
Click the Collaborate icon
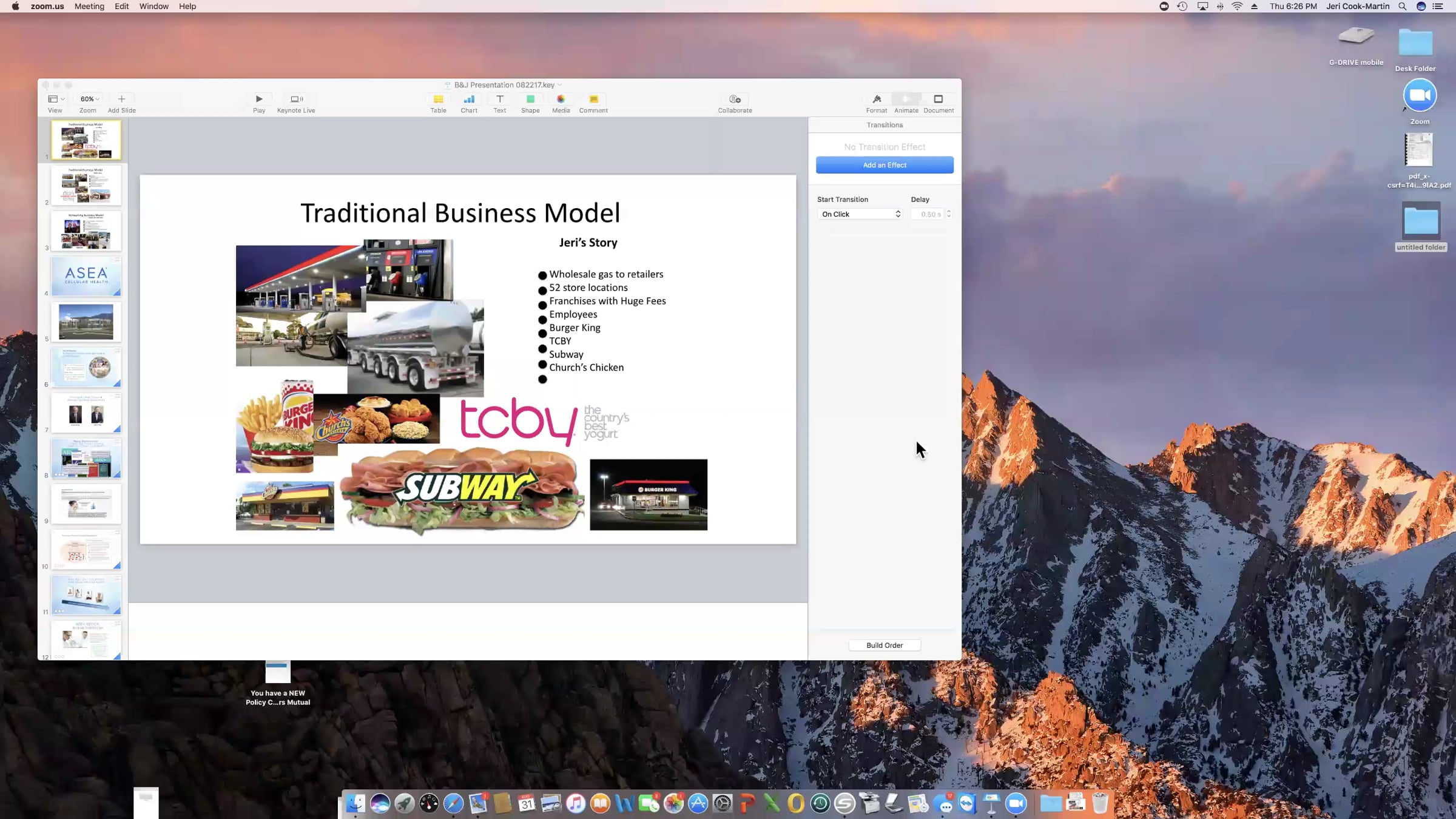click(735, 99)
